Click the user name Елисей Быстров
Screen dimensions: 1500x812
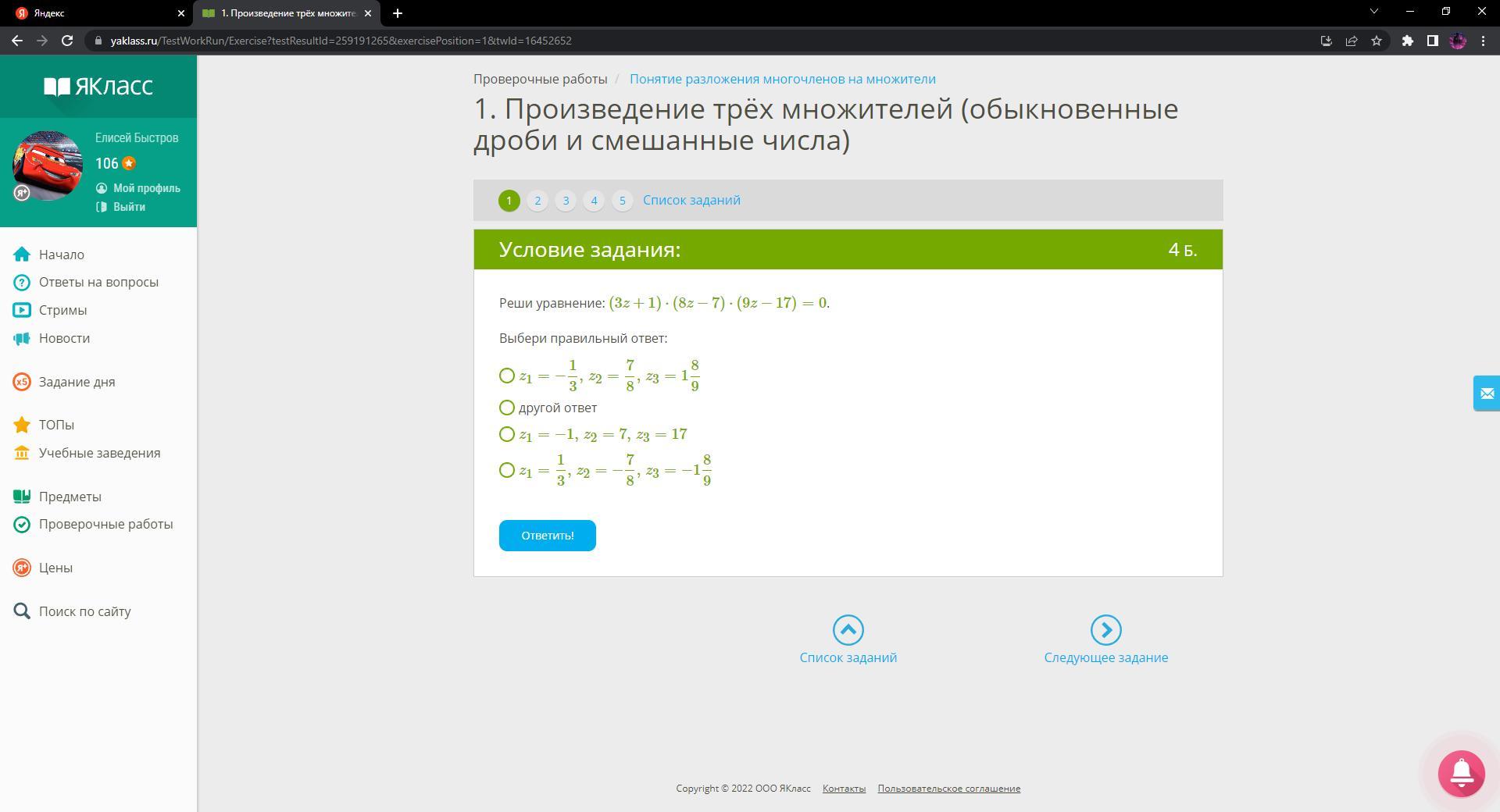[x=137, y=138]
